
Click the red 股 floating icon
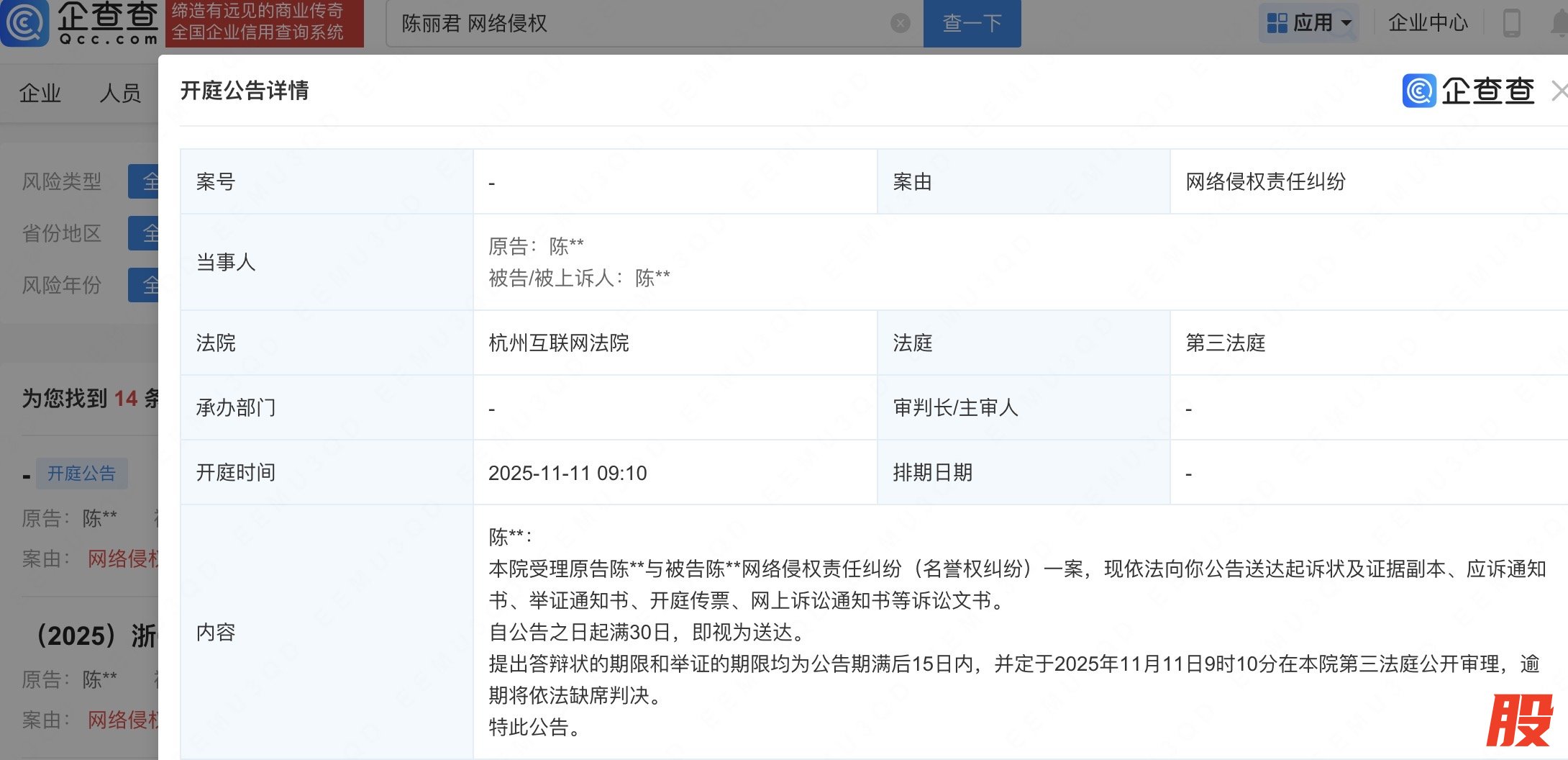(x=1519, y=721)
